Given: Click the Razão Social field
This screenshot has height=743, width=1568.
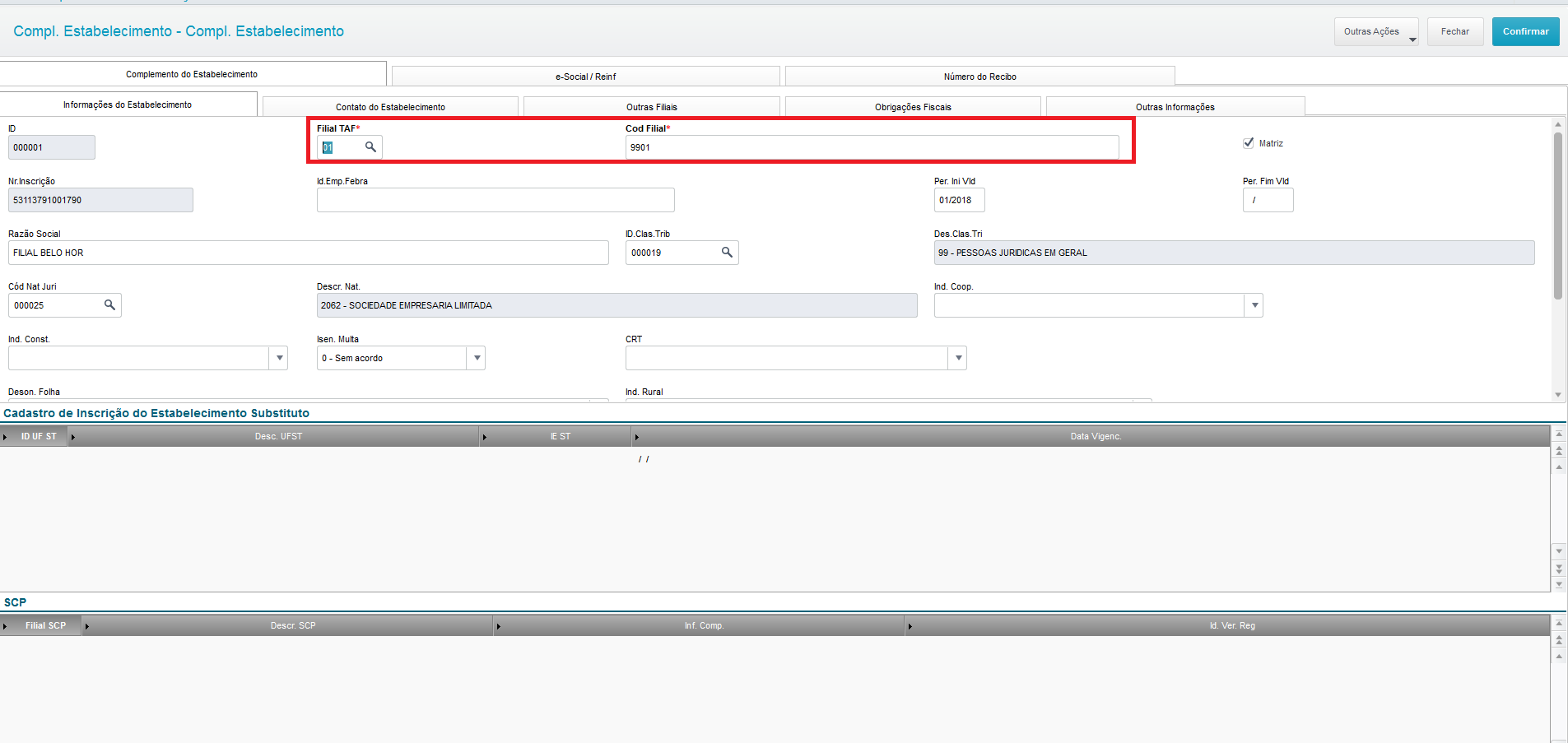Looking at the screenshot, I should [x=309, y=253].
